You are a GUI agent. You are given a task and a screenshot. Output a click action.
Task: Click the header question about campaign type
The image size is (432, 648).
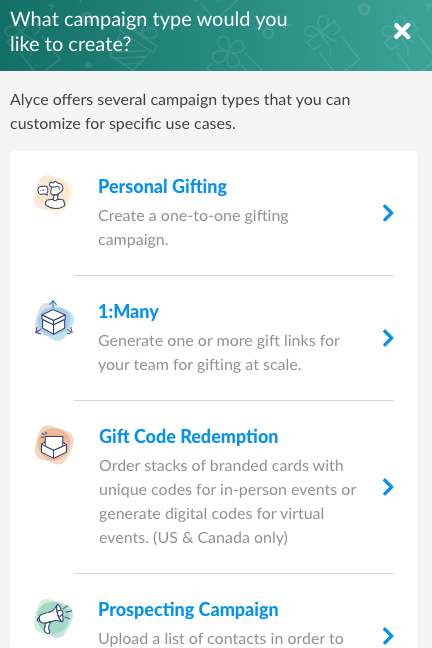[148, 32]
